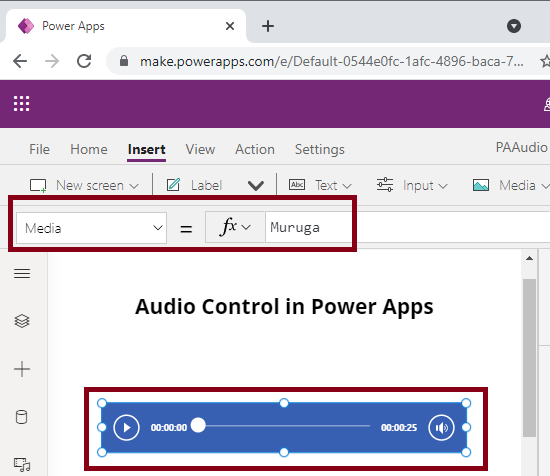This screenshot has width=550, height=476.
Task: Click the browser address bar URL
Action: pyautogui.click(x=331, y=61)
